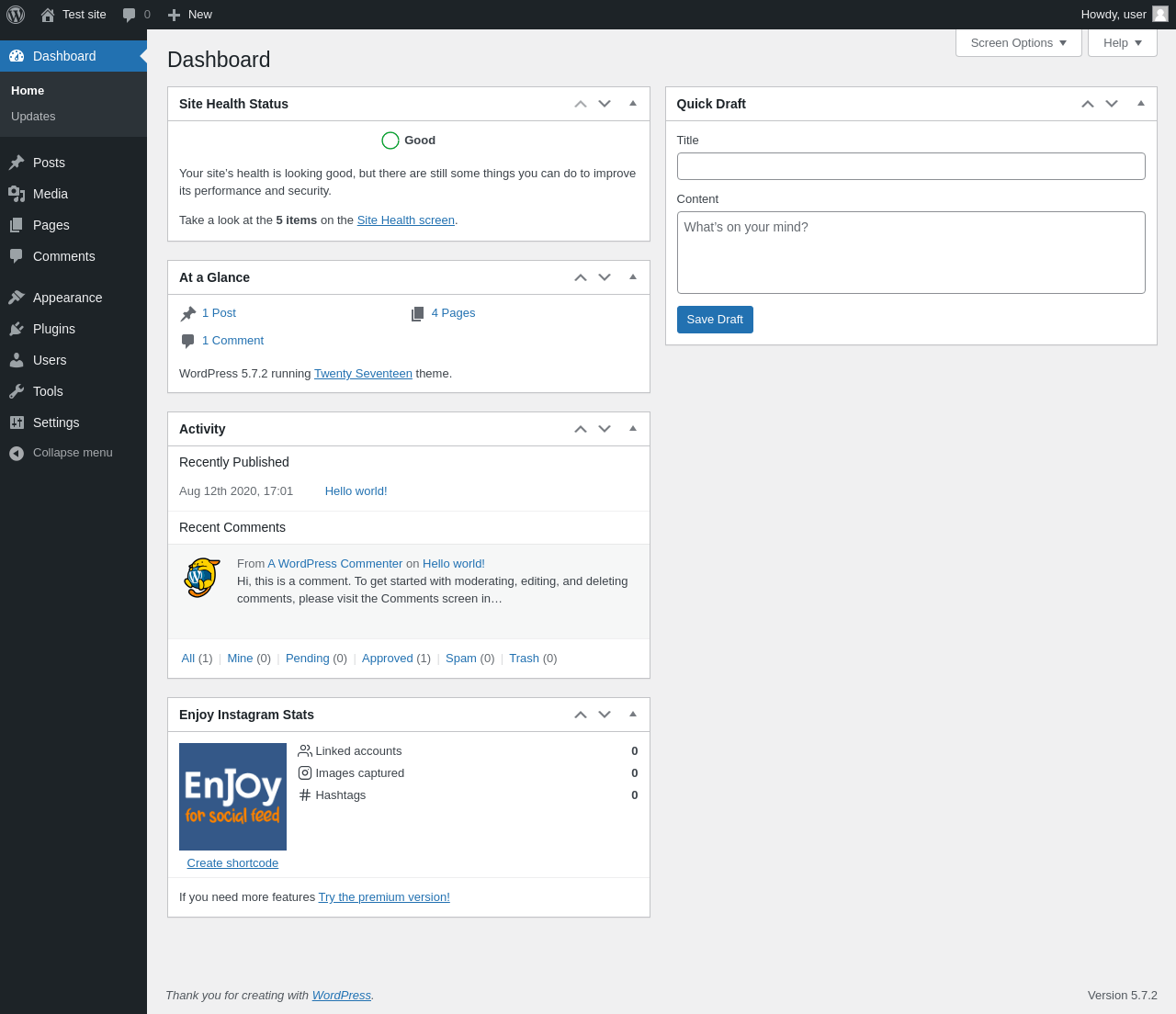Move Activity widget up

pyautogui.click(x=581, y=429)
